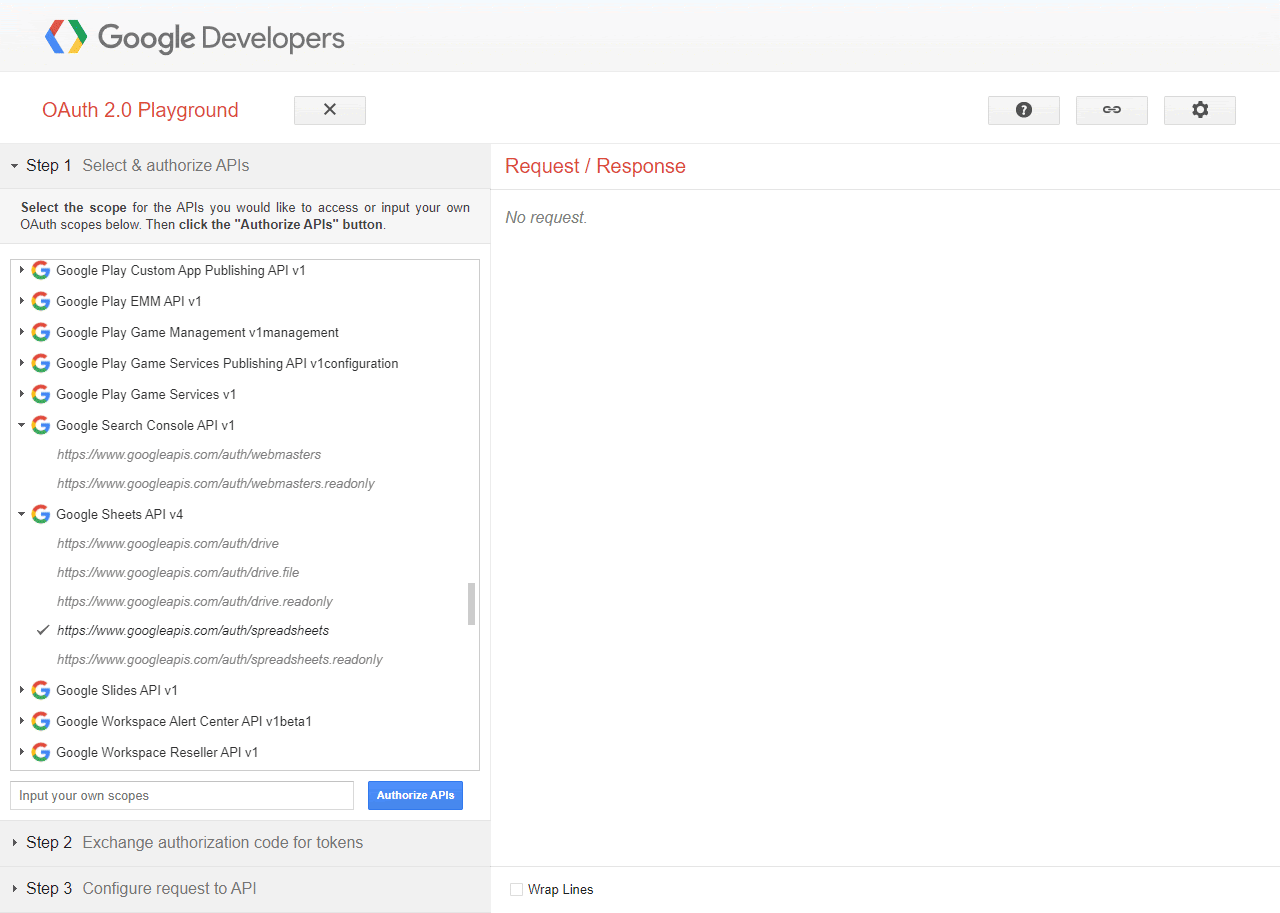Click the Authorize APIs button
Screen dimensions: 1280x913
[415, 795]
